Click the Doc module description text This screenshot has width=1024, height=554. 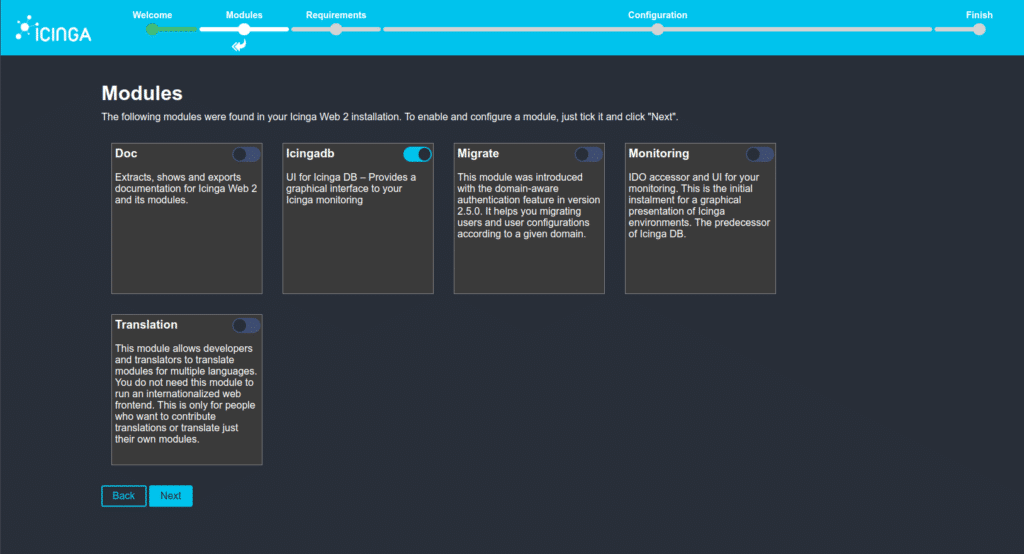click(186, 189)
